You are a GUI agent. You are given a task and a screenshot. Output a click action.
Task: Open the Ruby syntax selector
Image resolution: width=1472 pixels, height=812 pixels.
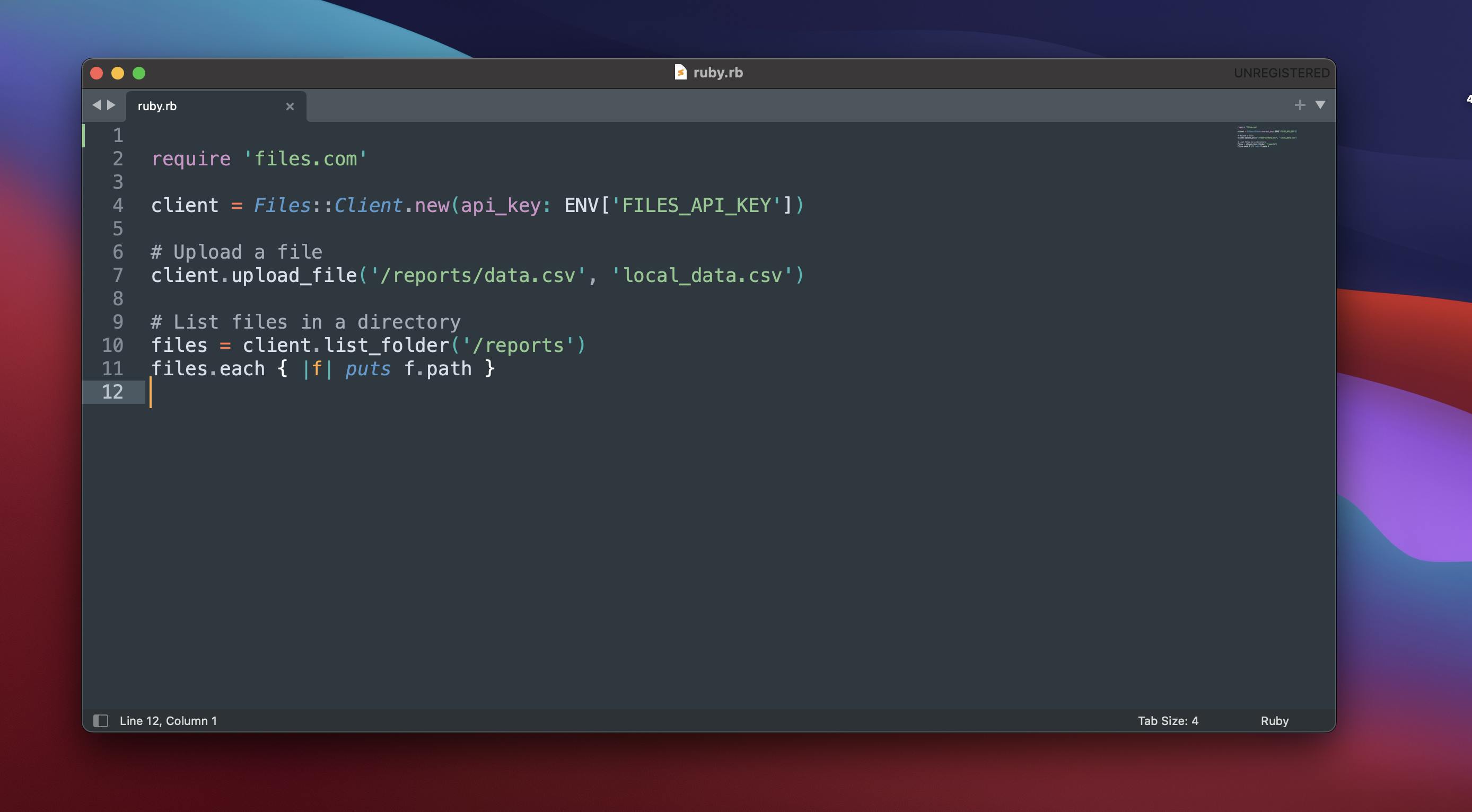coord(1274,721)
